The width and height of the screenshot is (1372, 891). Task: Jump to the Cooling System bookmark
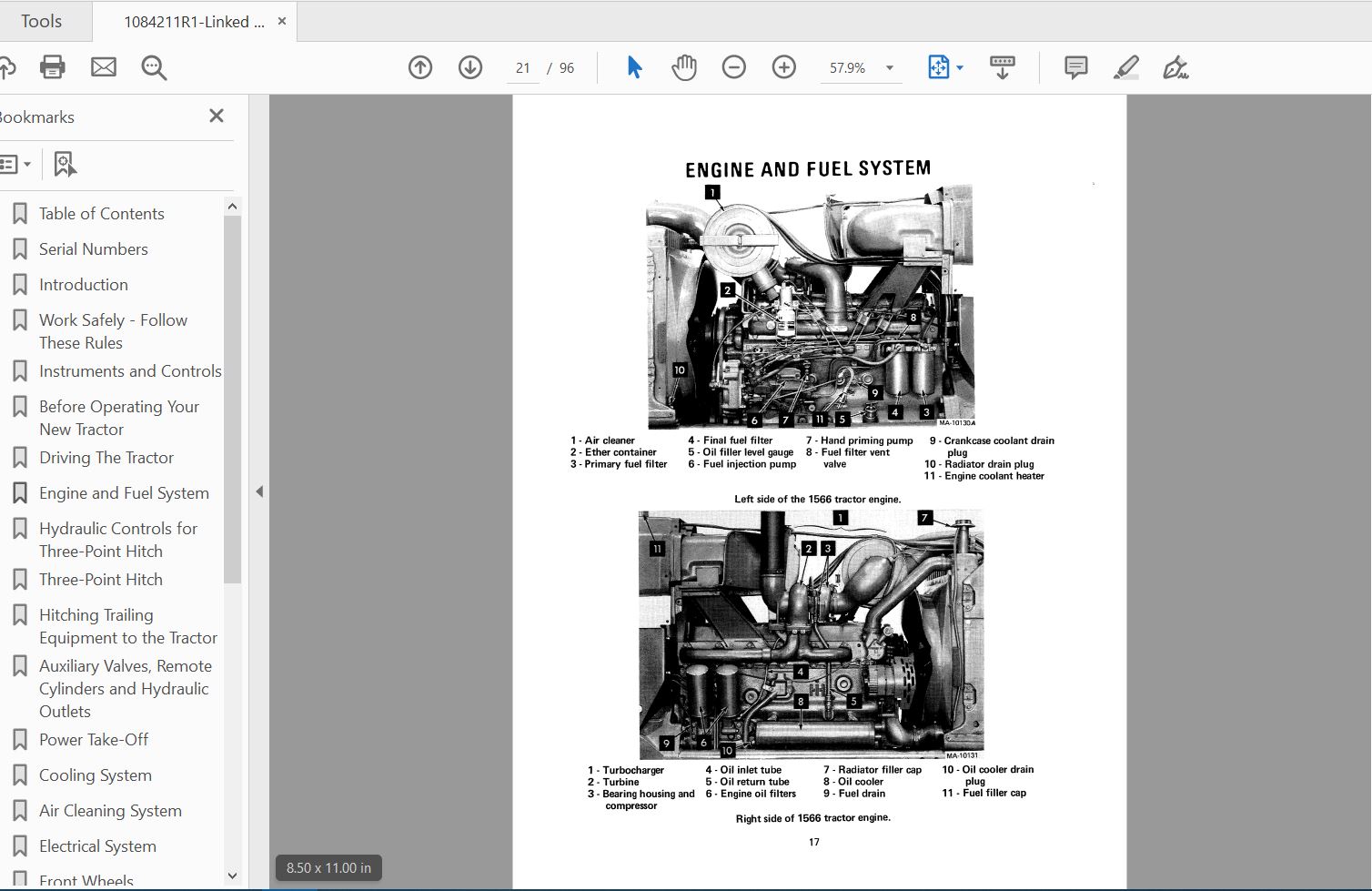click(x=95, y=775)
